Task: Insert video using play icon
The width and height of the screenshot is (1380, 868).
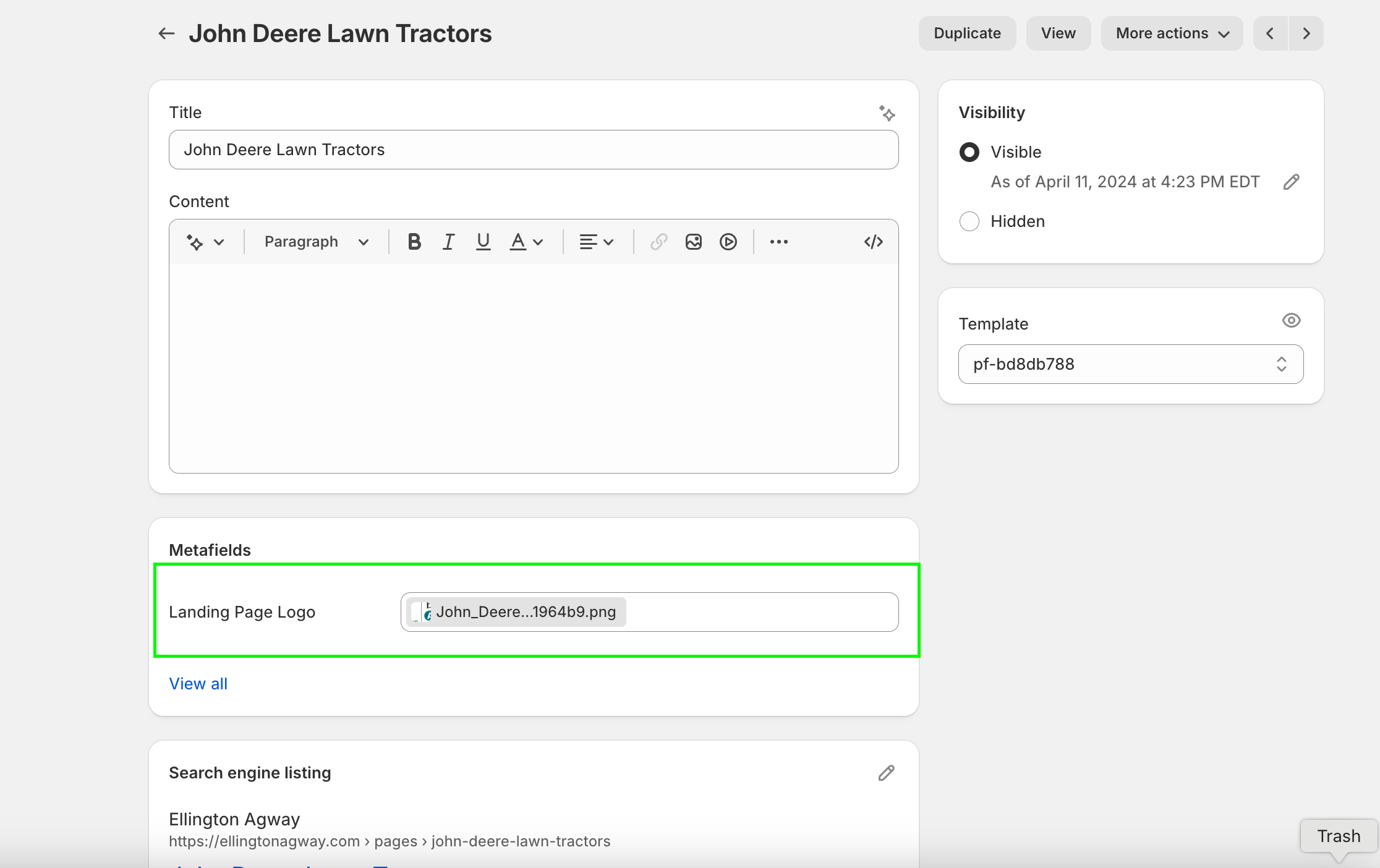Action: (x=728, y=242)
